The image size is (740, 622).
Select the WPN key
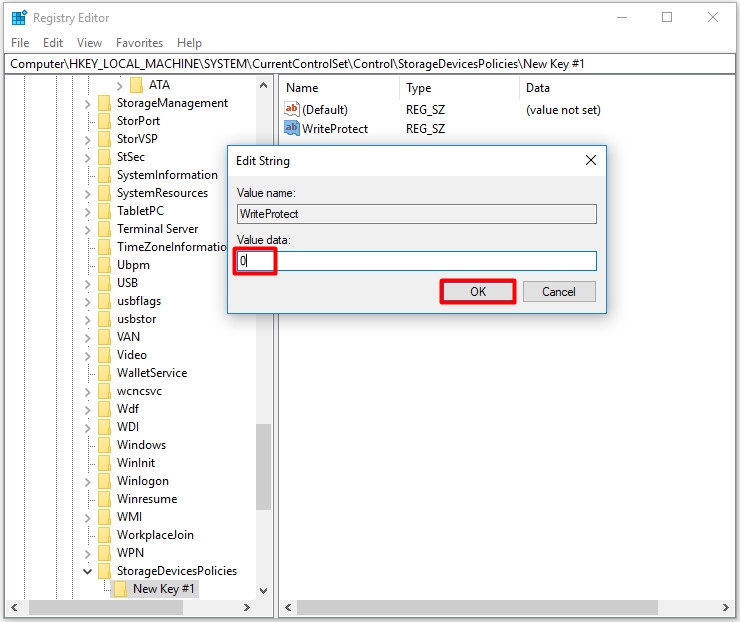click(130, 553)
